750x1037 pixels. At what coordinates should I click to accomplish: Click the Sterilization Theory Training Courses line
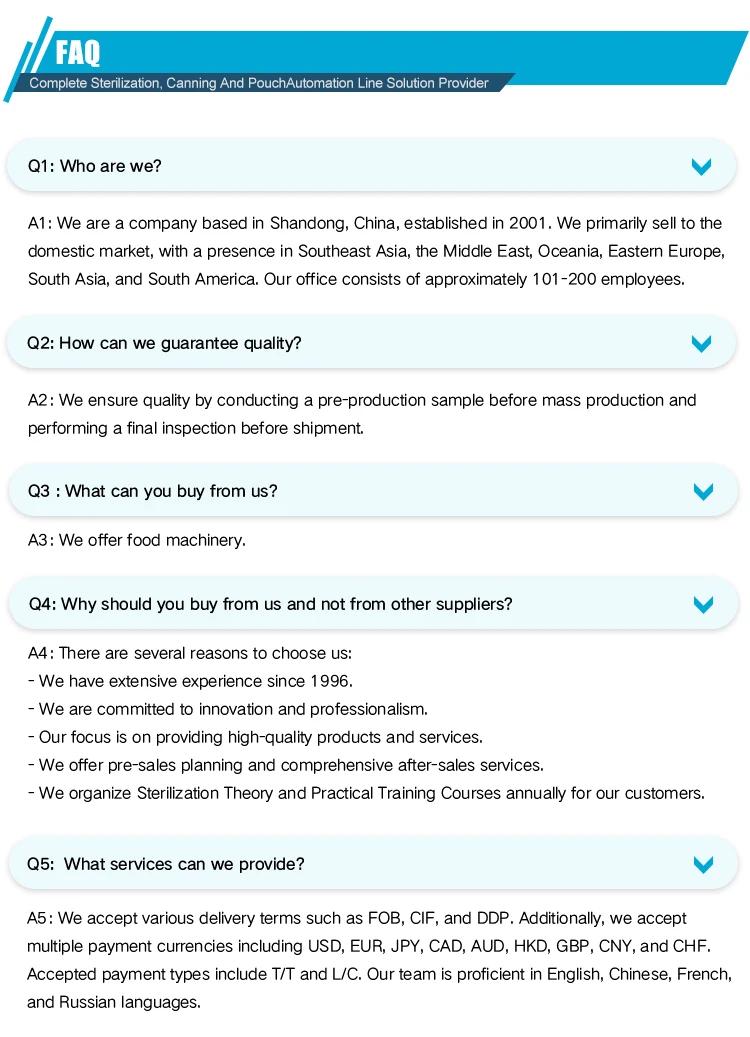(366, 793)
